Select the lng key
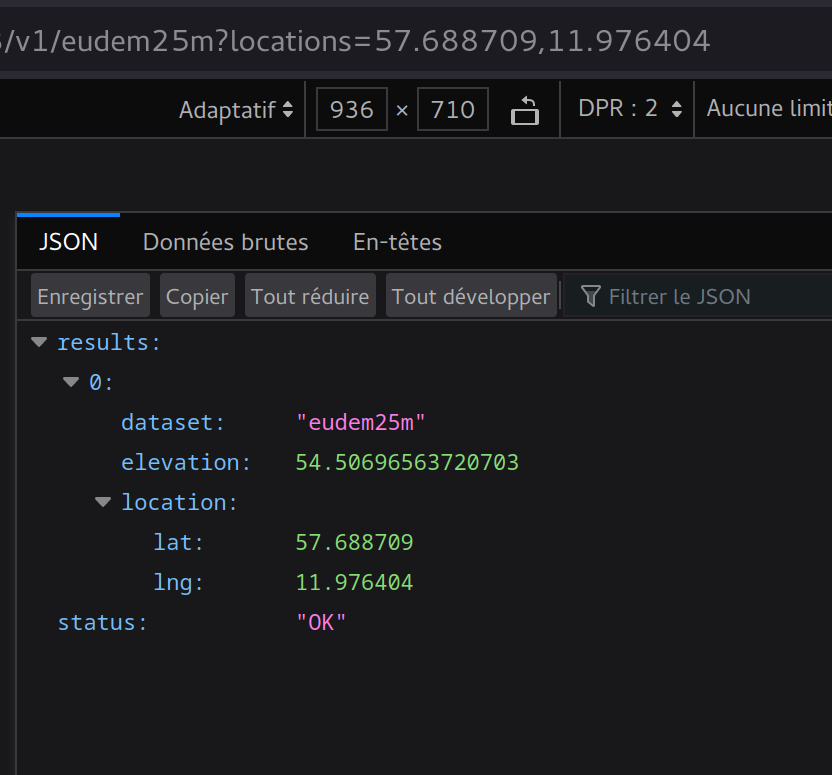Image resolution: width=832 pixels, height=775 pixels. [x=178, y=582]
